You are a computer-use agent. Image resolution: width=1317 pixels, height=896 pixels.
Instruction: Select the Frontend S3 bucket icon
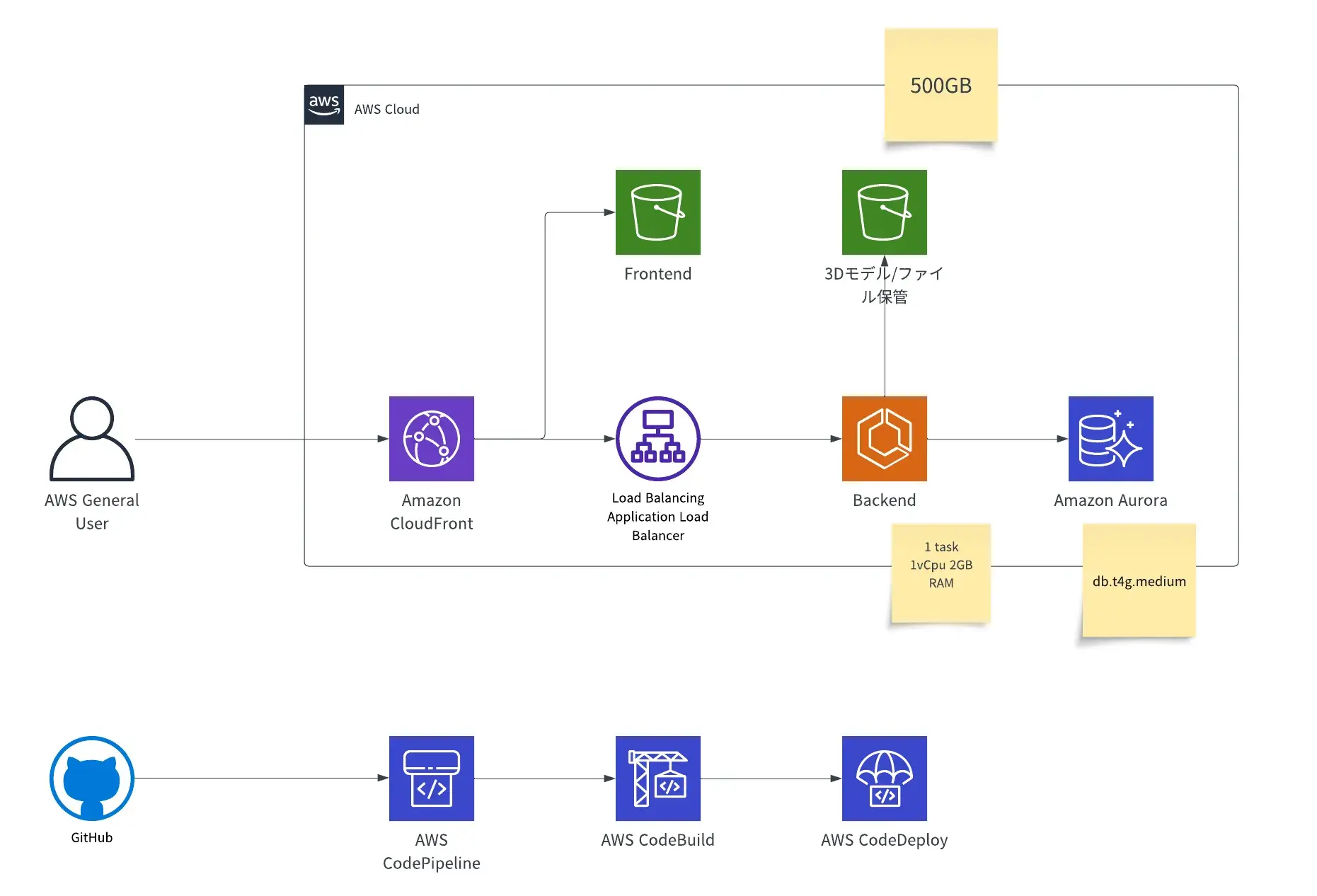pos(657,212)
